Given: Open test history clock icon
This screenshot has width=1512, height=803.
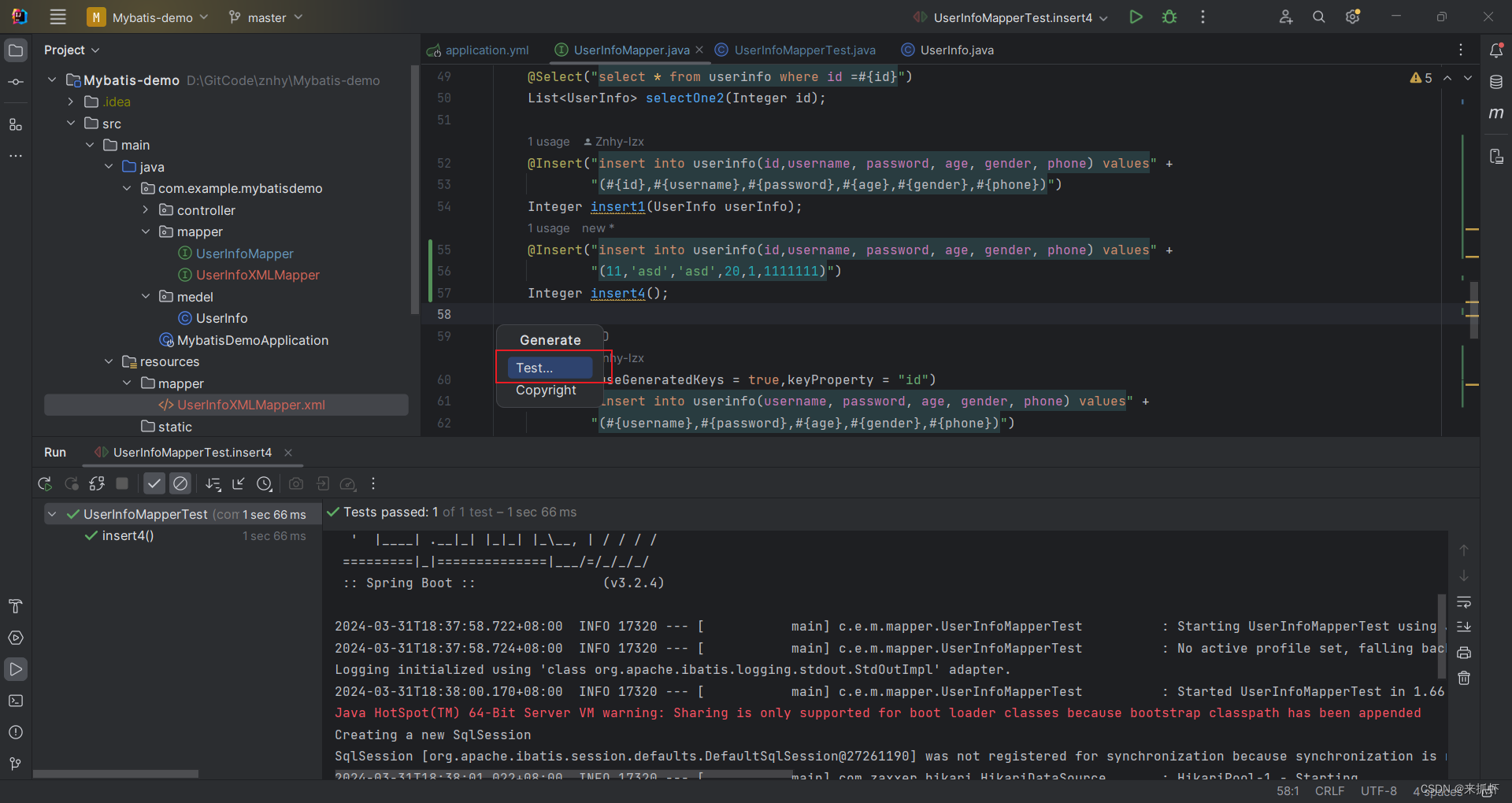Looking at the screenshot, I should [265, 483].
